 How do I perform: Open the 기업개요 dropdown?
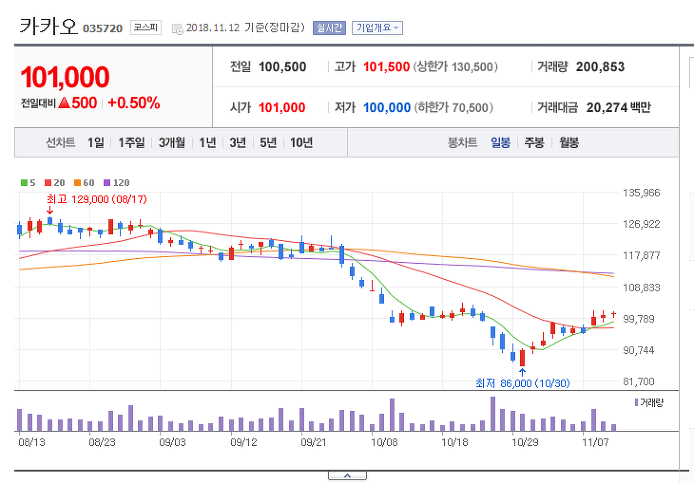tap(377, 28)
